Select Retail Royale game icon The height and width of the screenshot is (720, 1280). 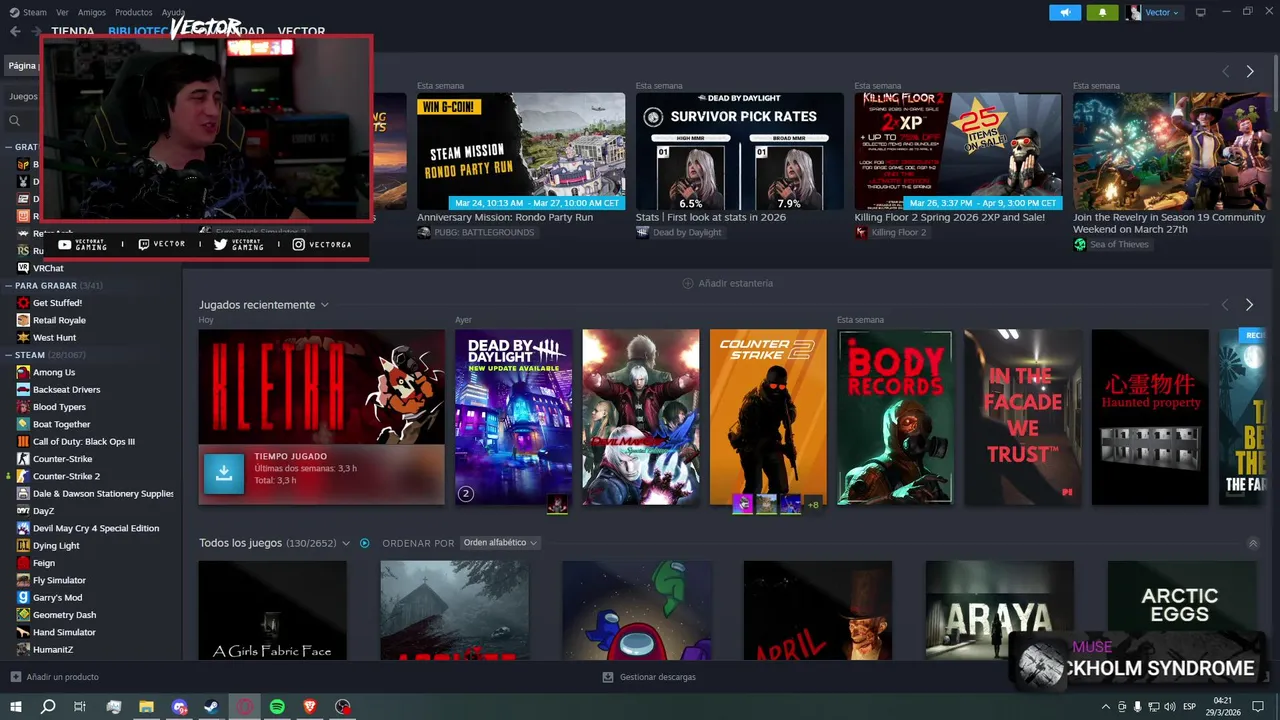pos(24,320)
